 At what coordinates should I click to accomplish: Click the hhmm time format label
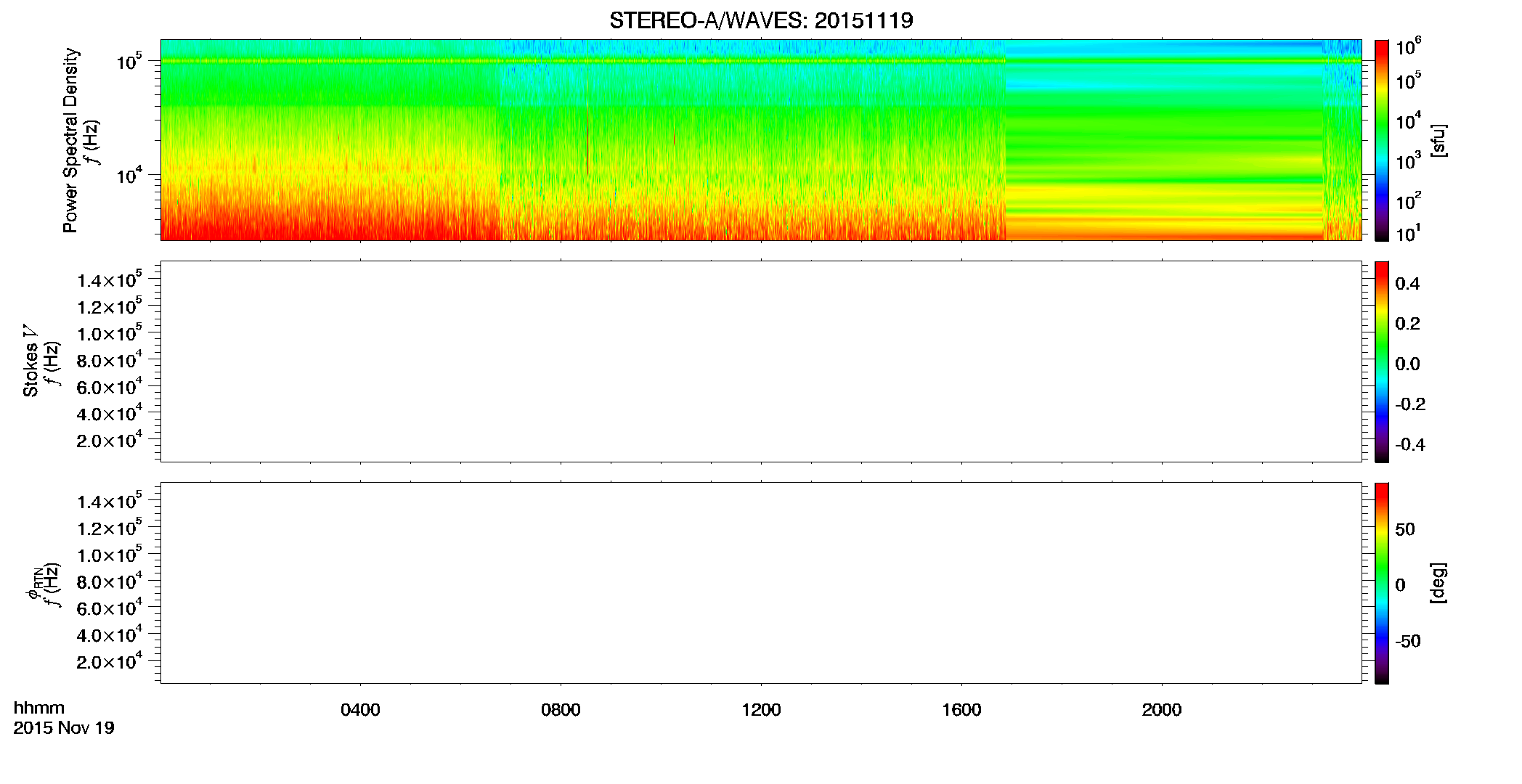pyautogui.click(x=39, y=708)
